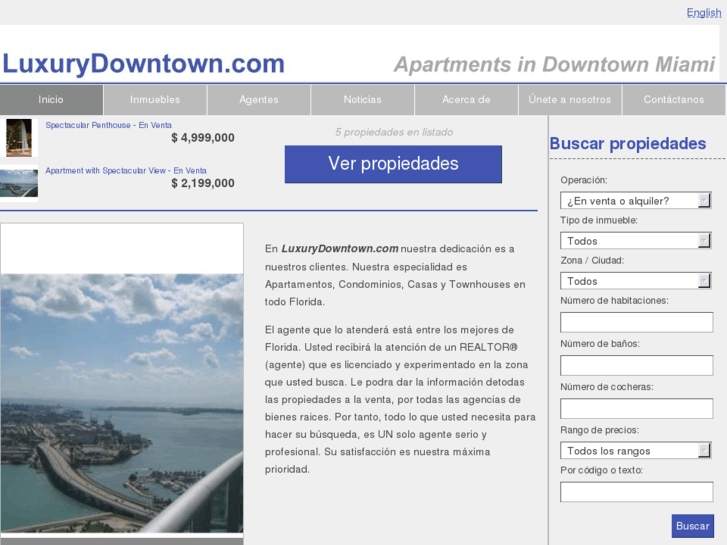Open the Contáctanos menu tab

pyautogui.click(x=674, y=100)
